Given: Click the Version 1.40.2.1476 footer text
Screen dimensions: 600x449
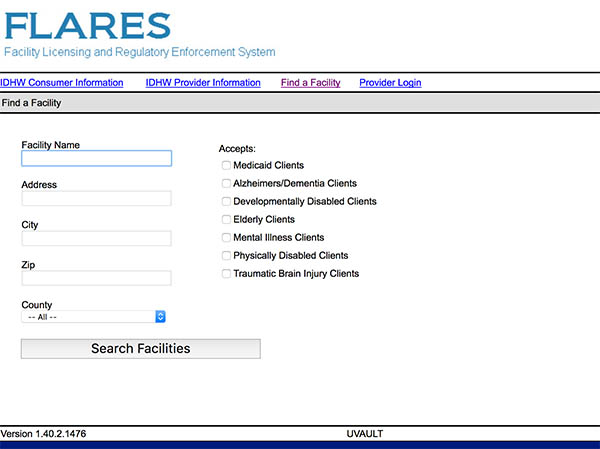Looking at the screenshot, I should pyautogui.click(x=43, y=434).
